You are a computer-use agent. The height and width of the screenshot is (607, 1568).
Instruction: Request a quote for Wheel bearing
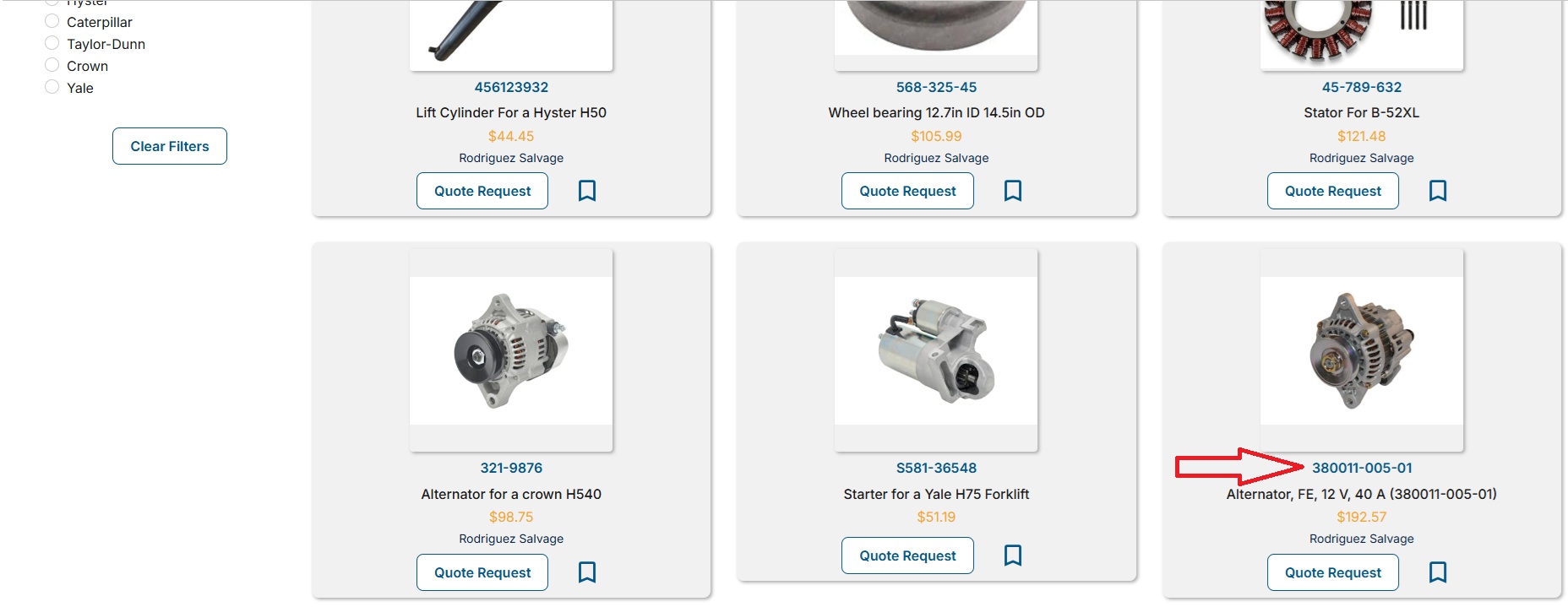(907, 191)
